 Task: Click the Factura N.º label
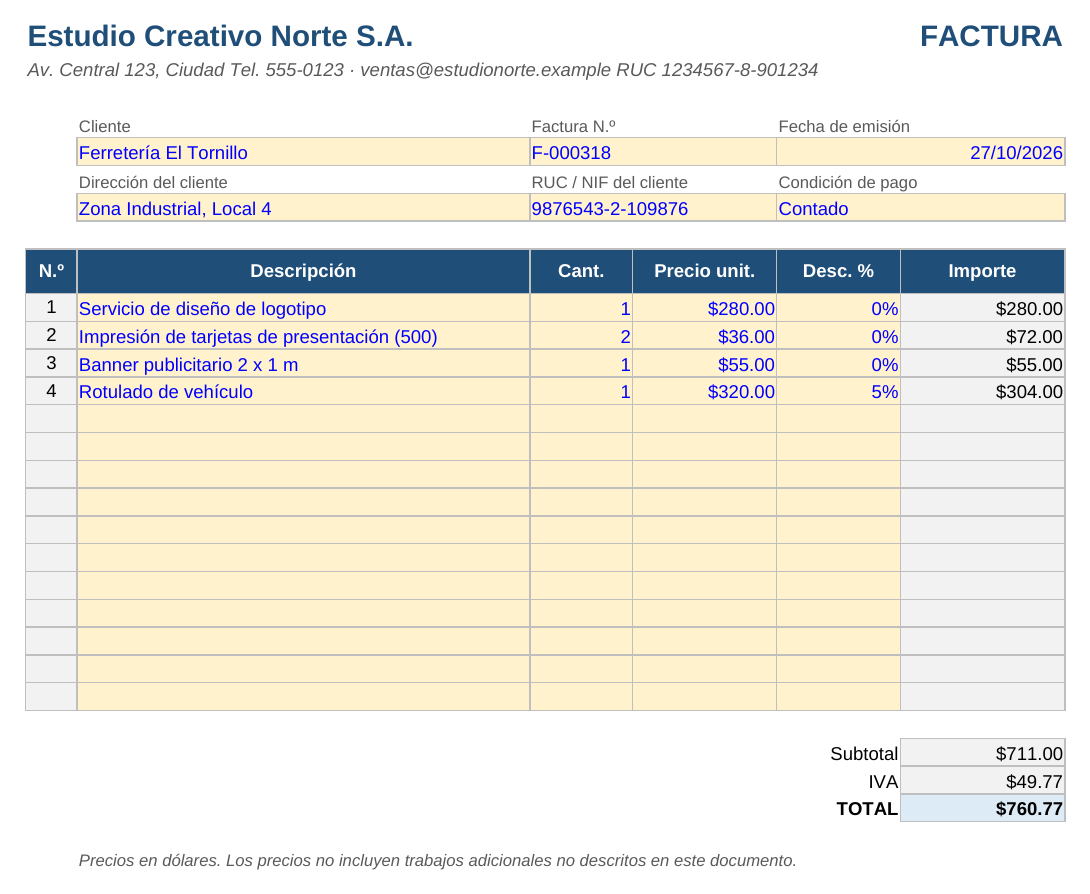[x=574, y=127]
